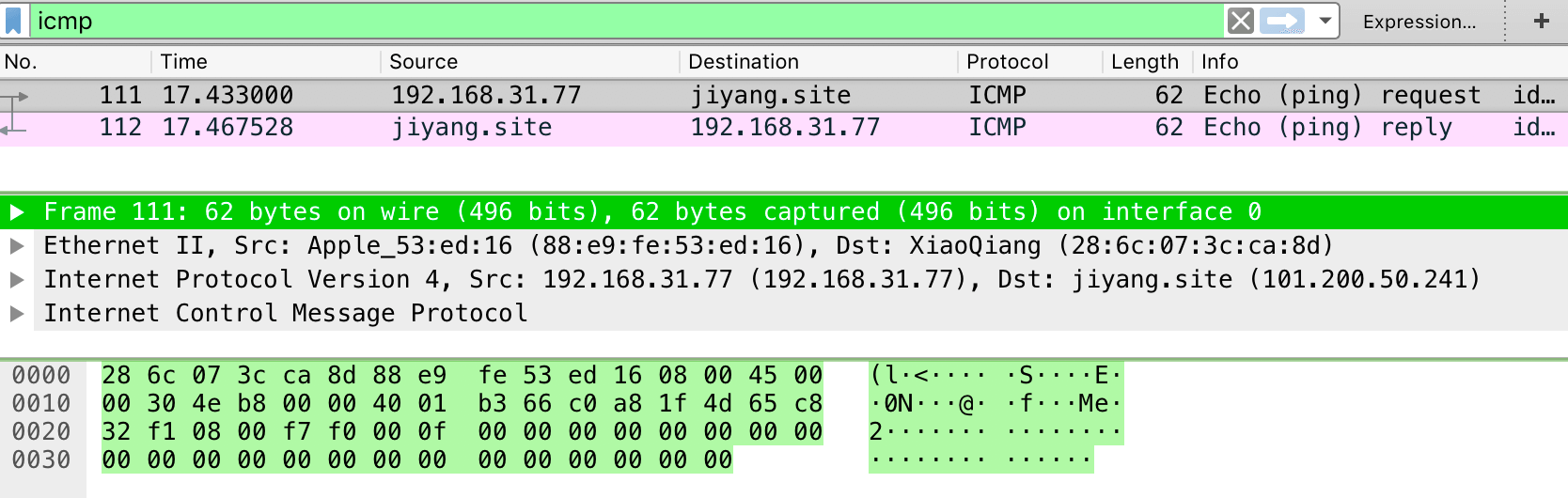
Task: Sort packets by the Time column header
Action: 266,62
